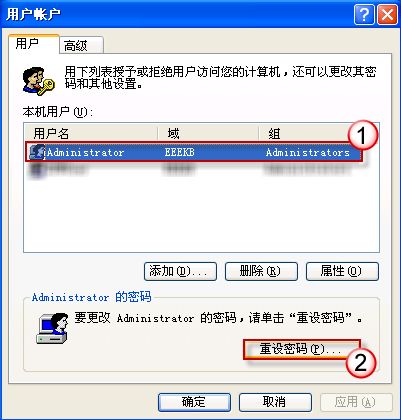Confirm with the 确定 button
401x420 pixels.
(194, 402)
